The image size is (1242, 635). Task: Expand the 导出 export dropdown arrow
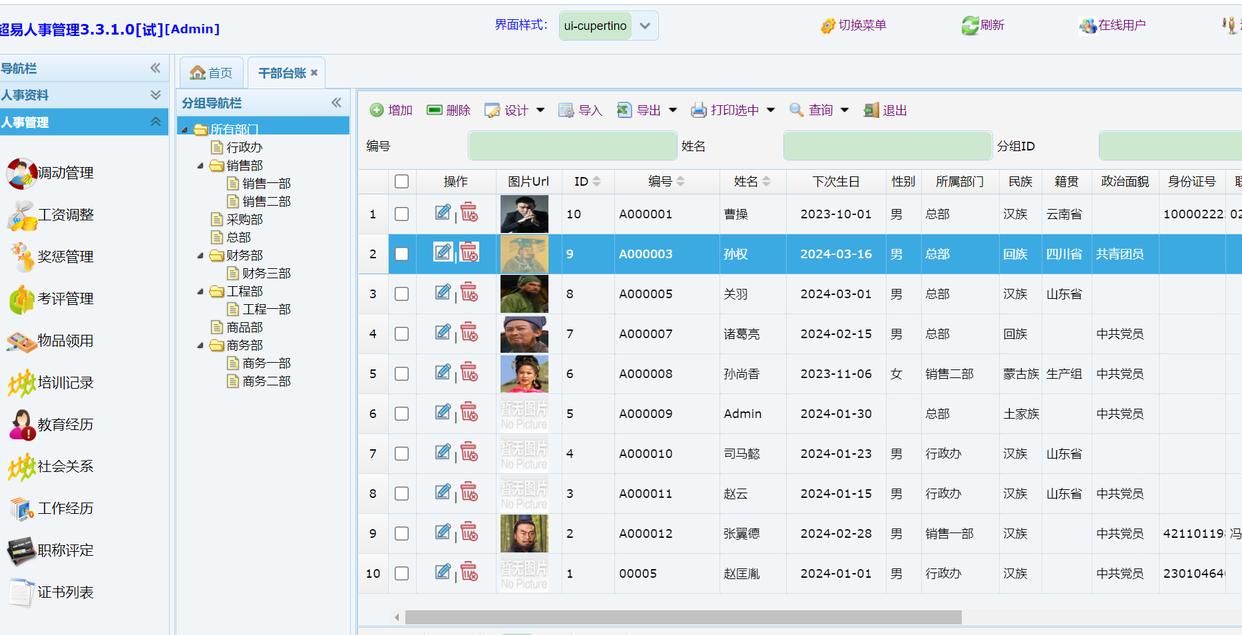coord(673,110)
